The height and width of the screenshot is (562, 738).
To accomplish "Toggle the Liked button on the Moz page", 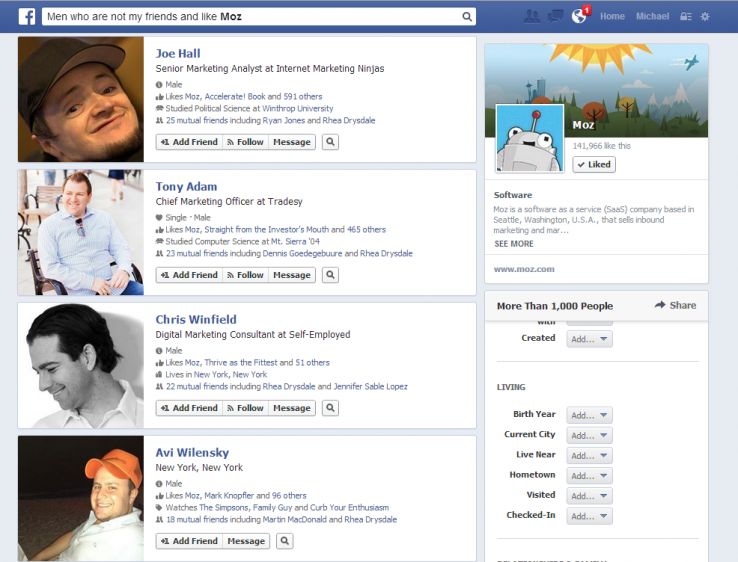I will pos(594,164).
